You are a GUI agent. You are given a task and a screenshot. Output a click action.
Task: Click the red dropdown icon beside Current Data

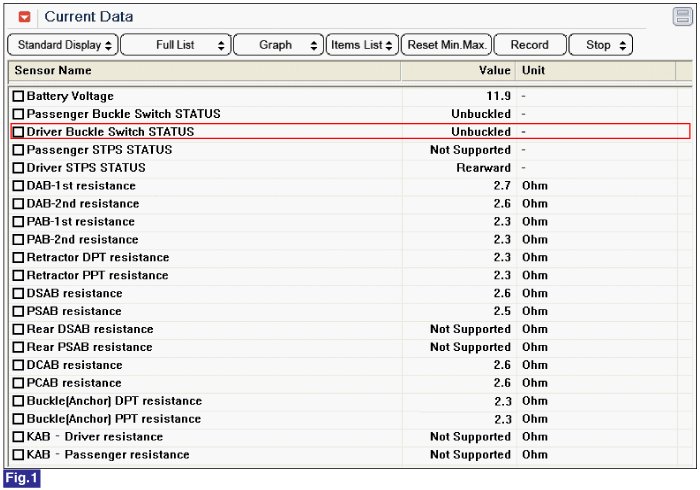point(25,17)
